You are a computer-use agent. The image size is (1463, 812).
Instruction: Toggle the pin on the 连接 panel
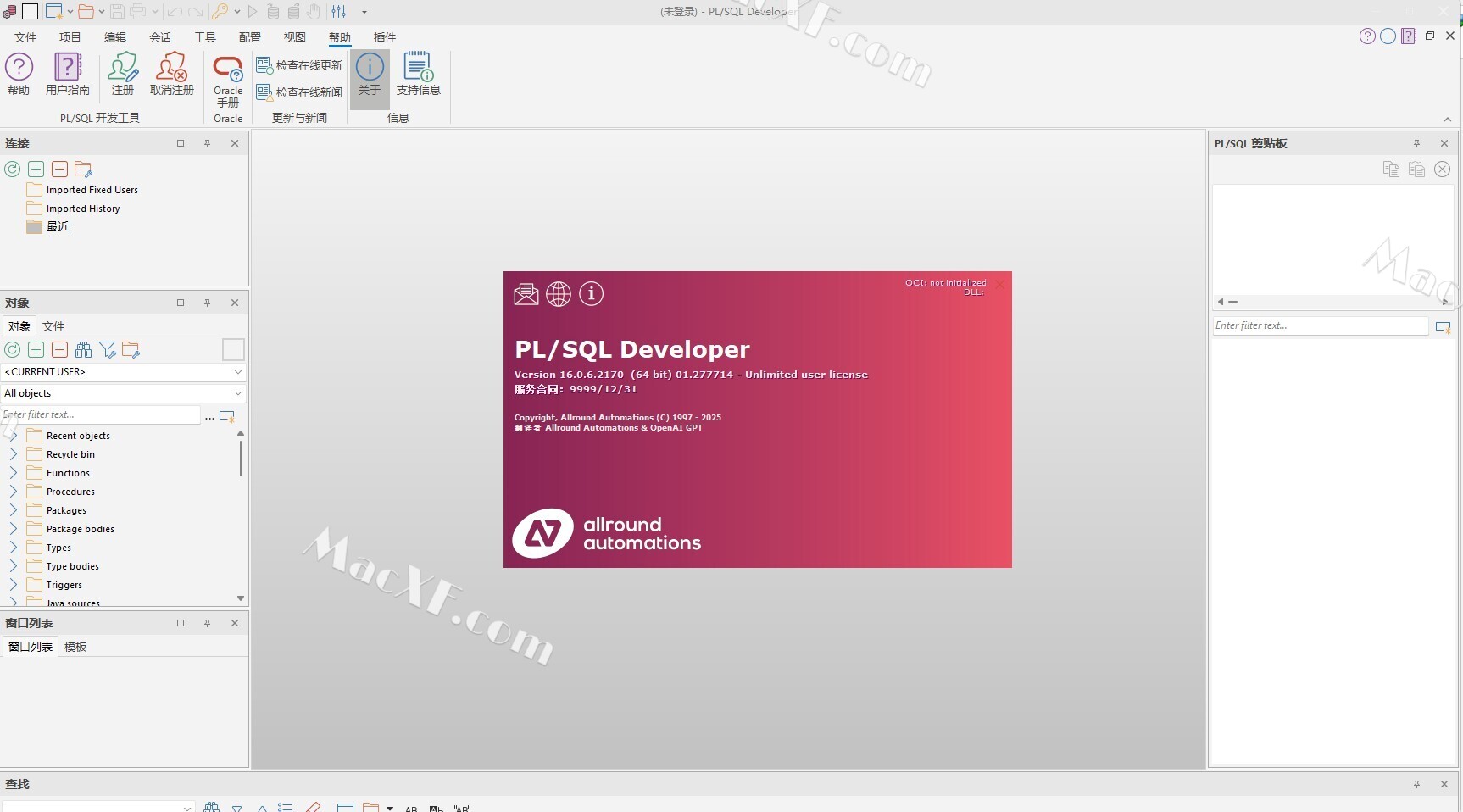[x=207, y=144]
